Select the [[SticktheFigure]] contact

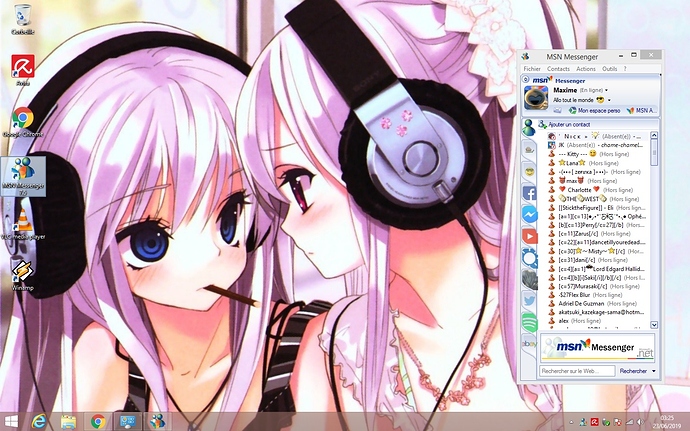(598, 207)
